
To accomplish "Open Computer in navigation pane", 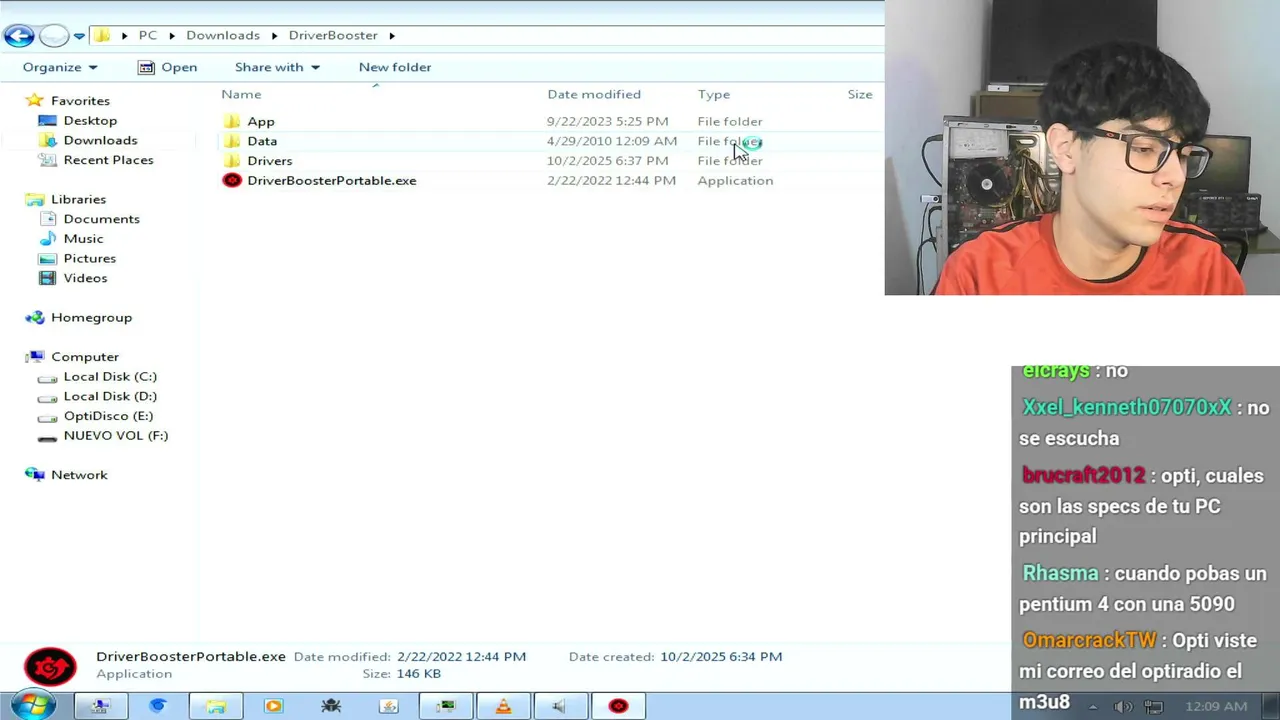I will coord(85,357).
